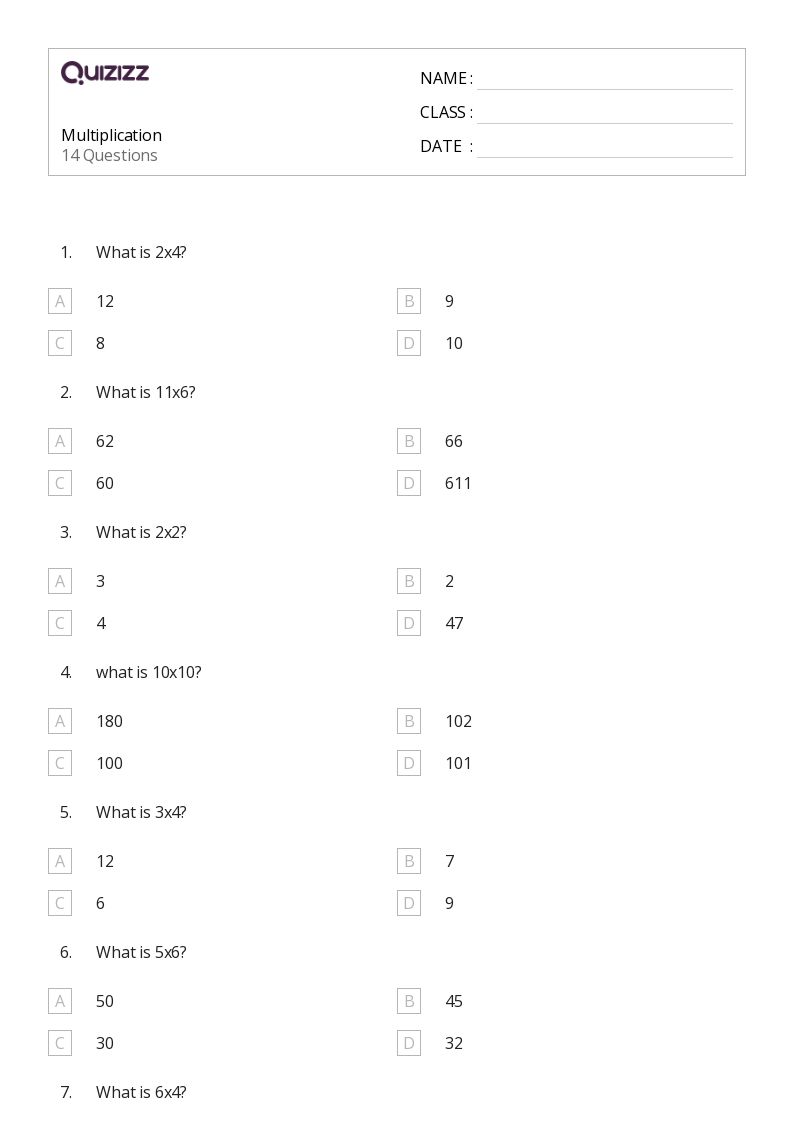Check box B with answer 7
Image resolution: width=794 pixels, height=1123 pixels.
pyautogui.click(x=409, y=862)
